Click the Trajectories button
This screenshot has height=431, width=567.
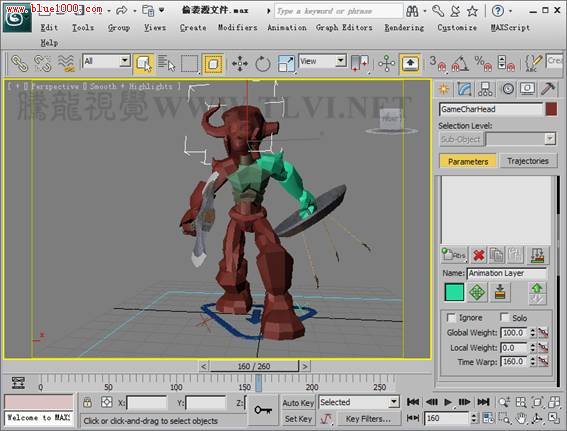pos(528,161)
